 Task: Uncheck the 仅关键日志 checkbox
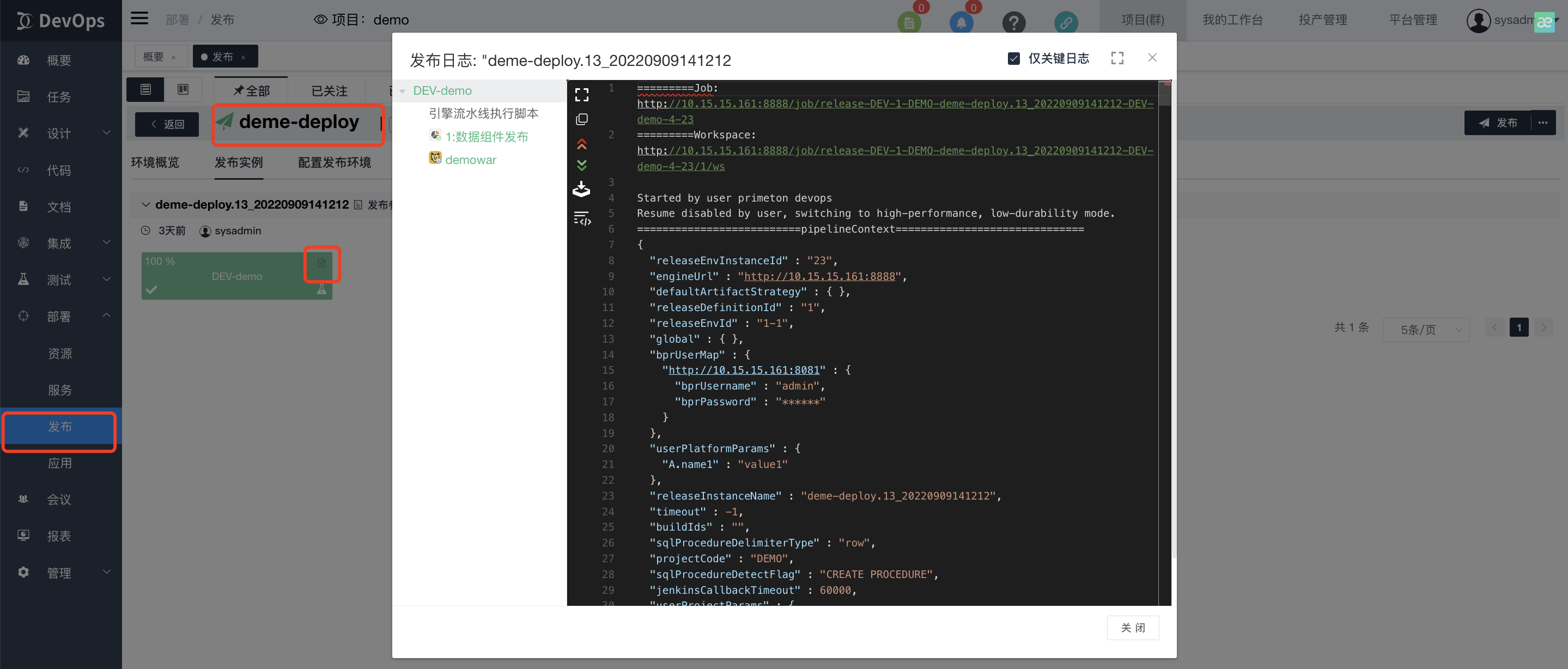pos(1013,58)
